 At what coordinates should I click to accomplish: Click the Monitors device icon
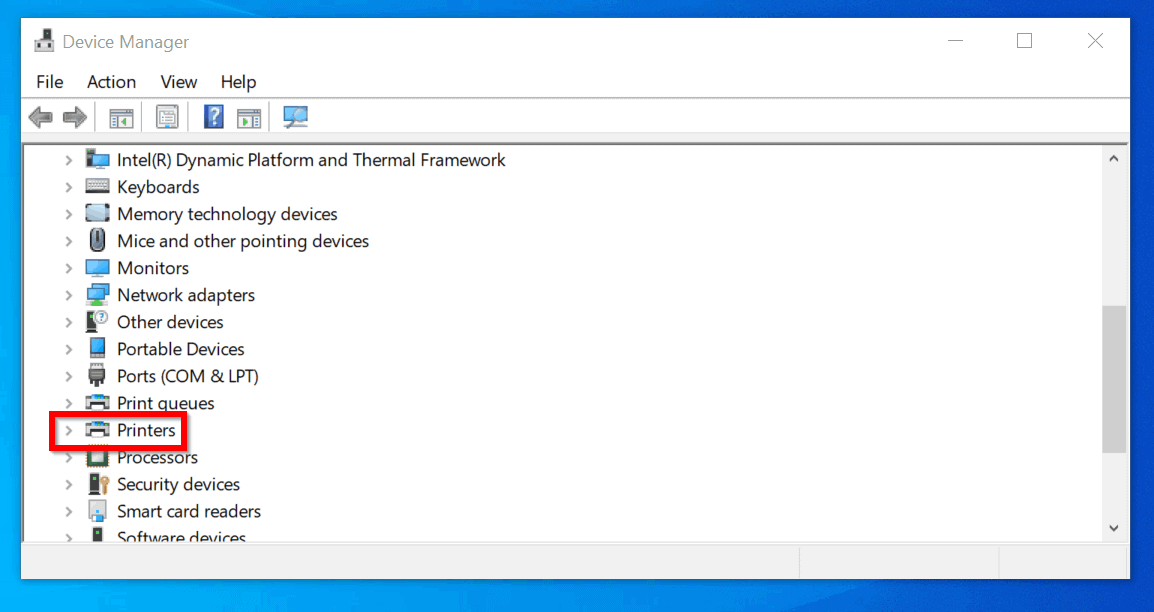coord(97,267)
